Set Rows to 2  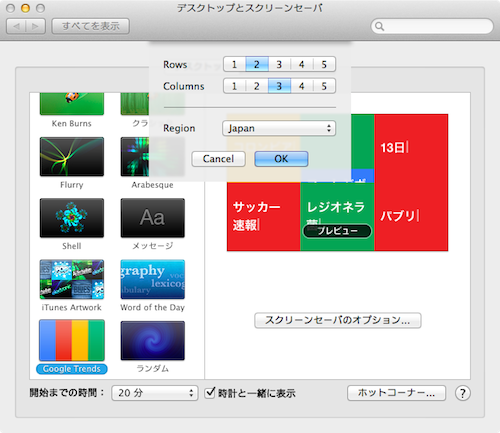point(257,64)
